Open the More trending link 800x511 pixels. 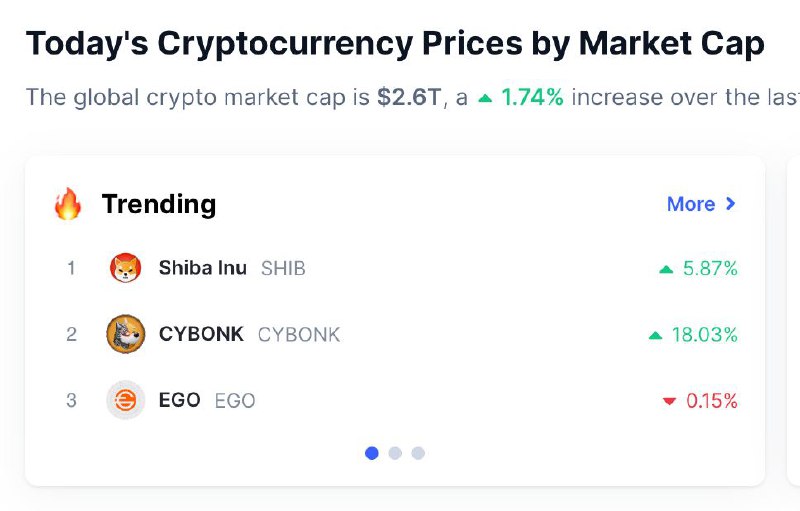coord(691,204)
